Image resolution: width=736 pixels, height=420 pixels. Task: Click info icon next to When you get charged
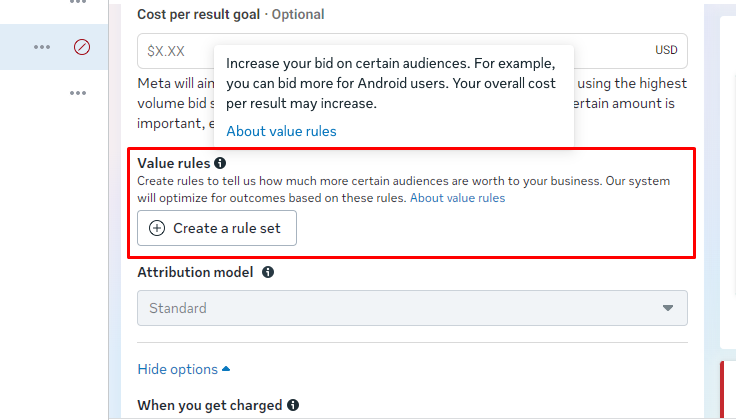(x=293, y=405)
